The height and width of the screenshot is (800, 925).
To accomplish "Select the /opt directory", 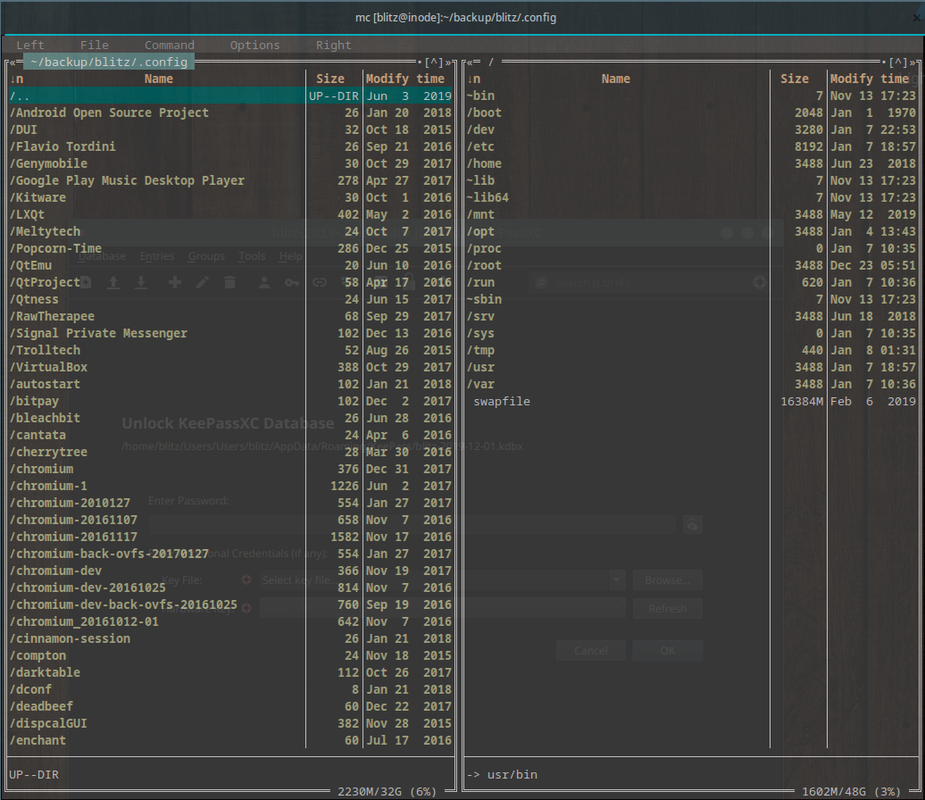I will coord(691,231).
